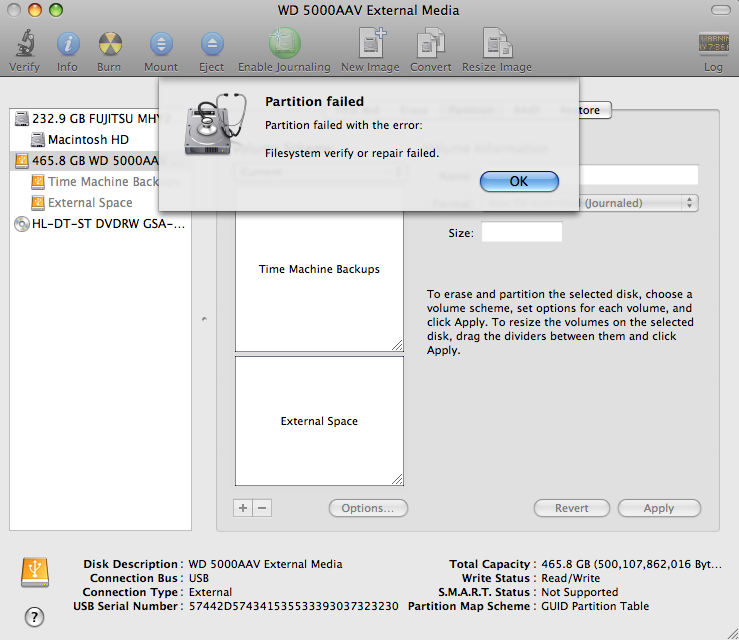Open the Help question mark button

pos(34,617)
